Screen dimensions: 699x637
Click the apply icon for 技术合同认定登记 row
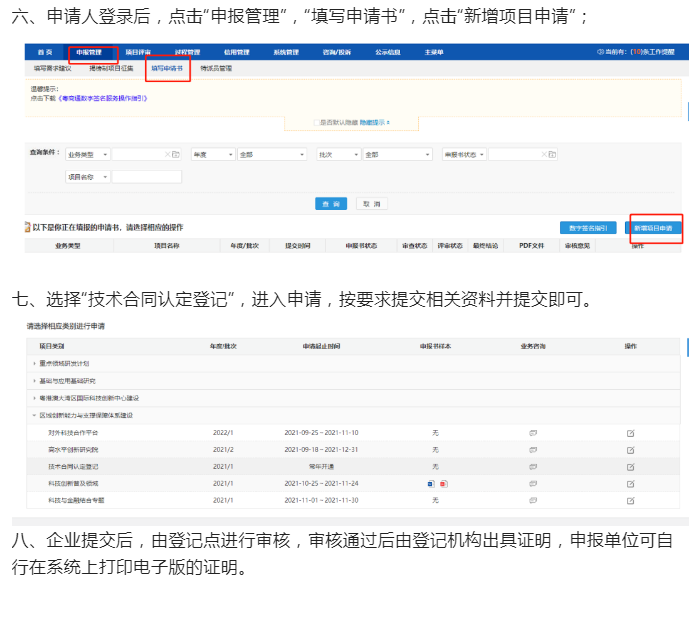(x=630, y=467)
